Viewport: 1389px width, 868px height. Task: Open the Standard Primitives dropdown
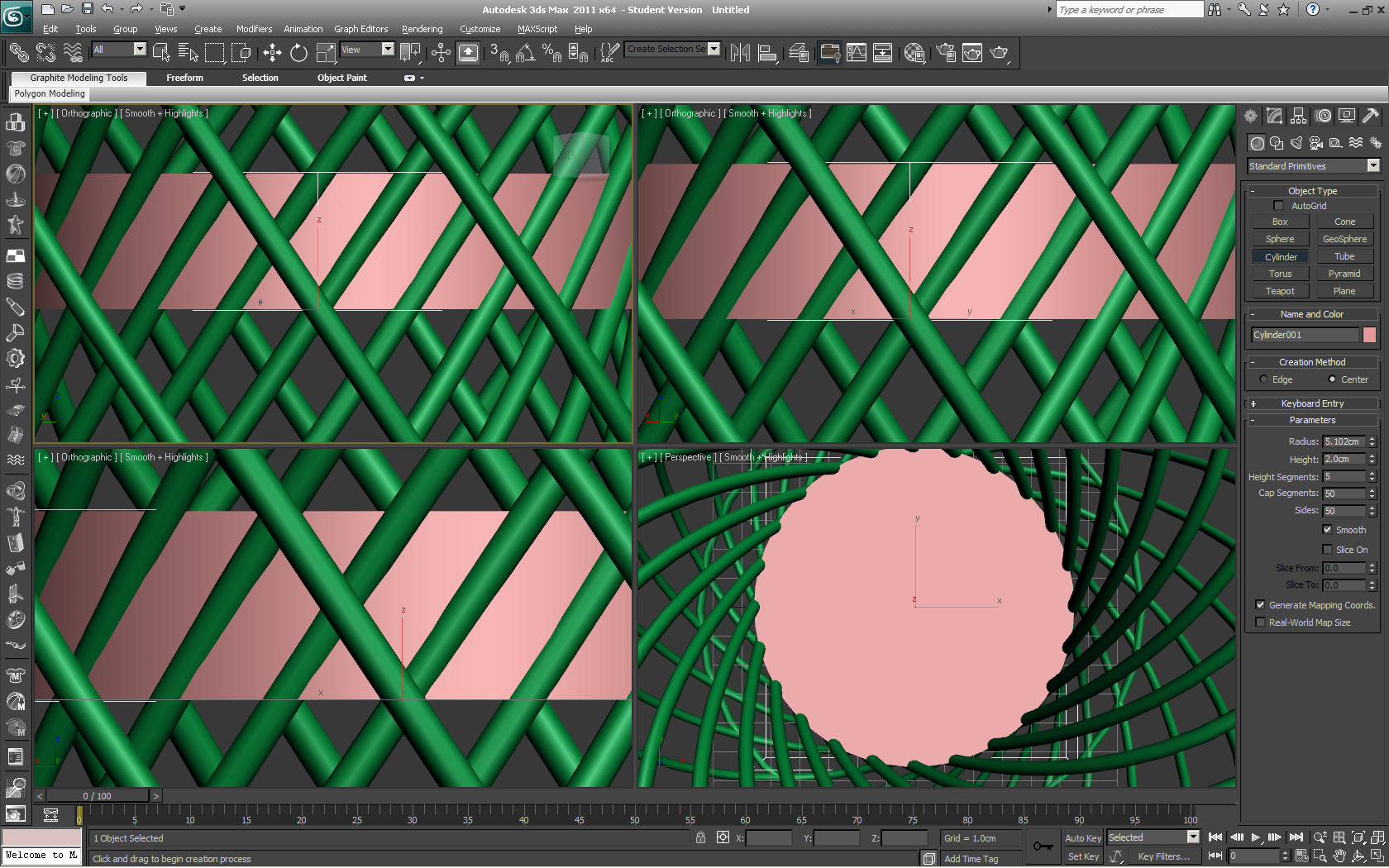(1313, 166)
